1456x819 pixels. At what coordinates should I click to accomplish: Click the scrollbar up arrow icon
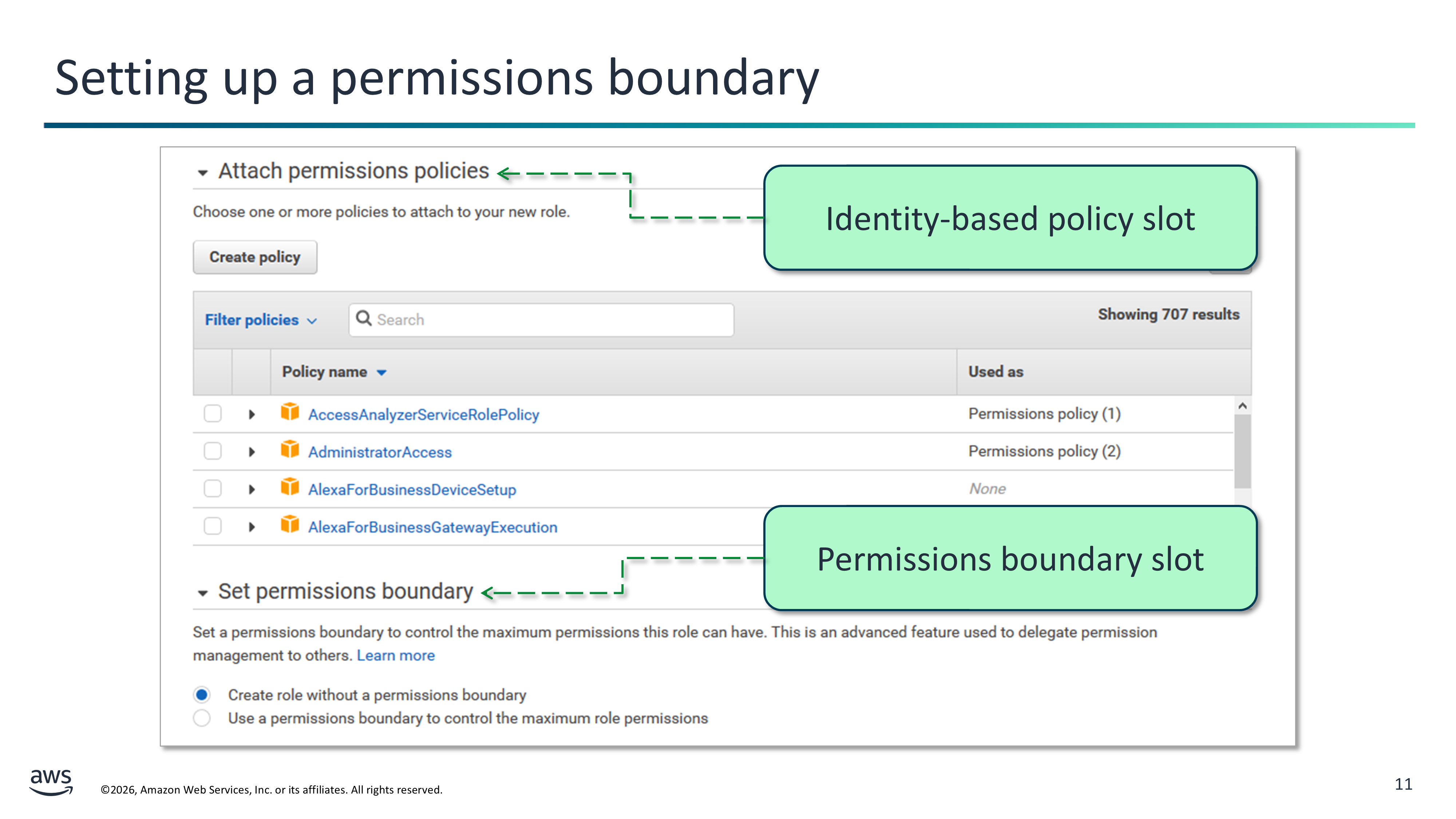(1242, 406)
